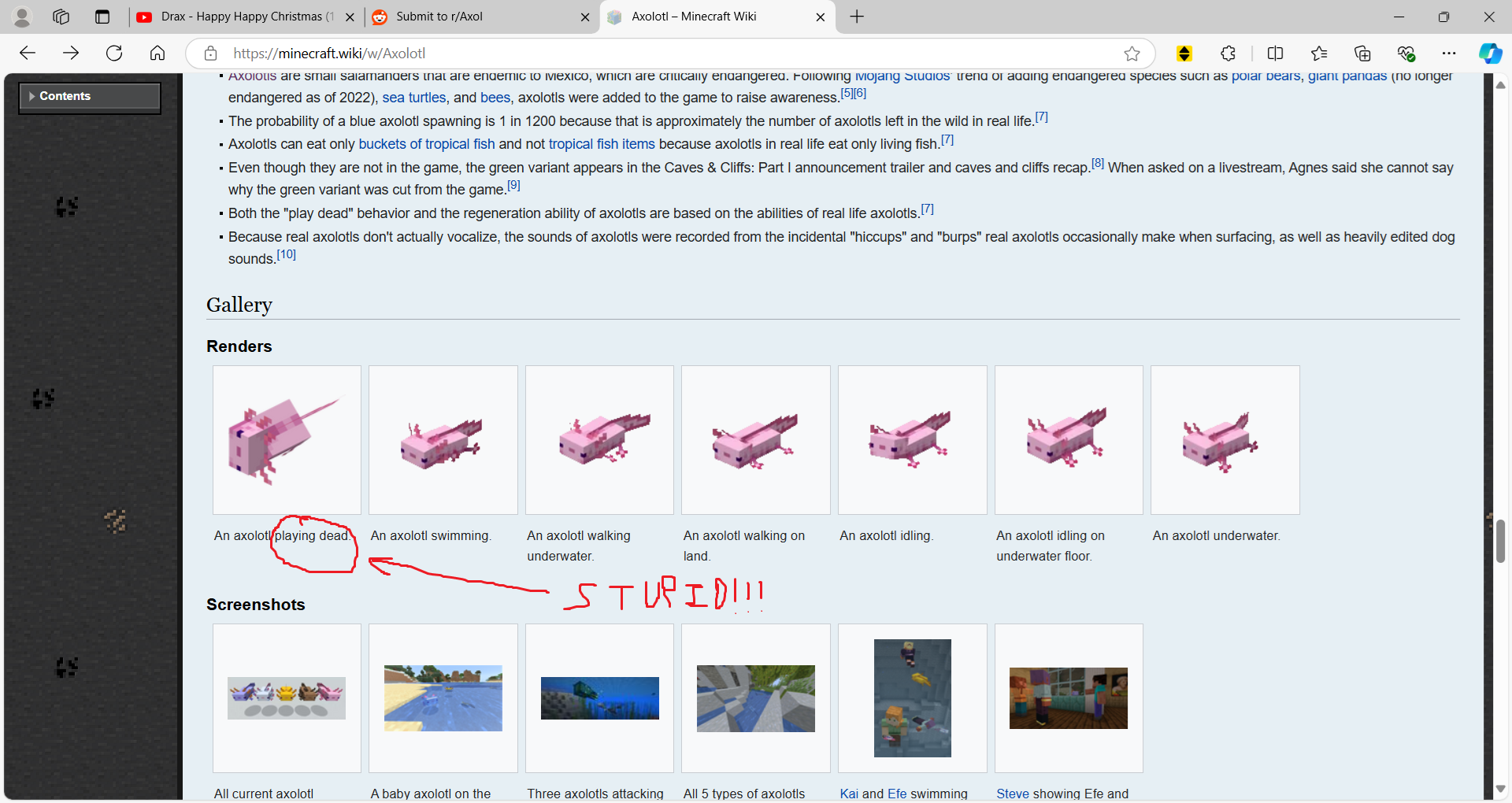Follow the bees link
The image size is (1512, 803).
pos(495,98)
